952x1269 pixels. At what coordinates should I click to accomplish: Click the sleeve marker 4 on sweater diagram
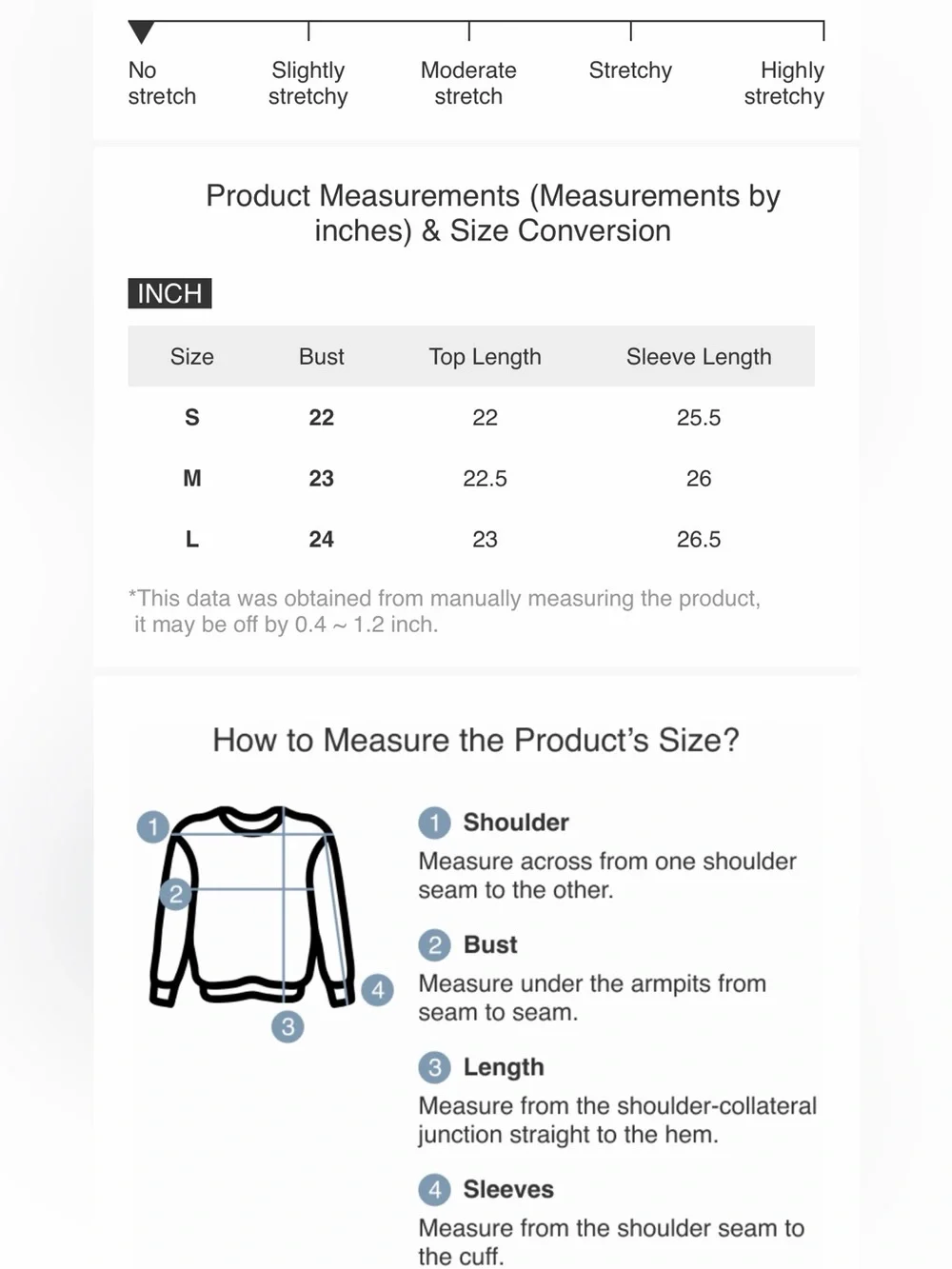[x=377, y=990]
